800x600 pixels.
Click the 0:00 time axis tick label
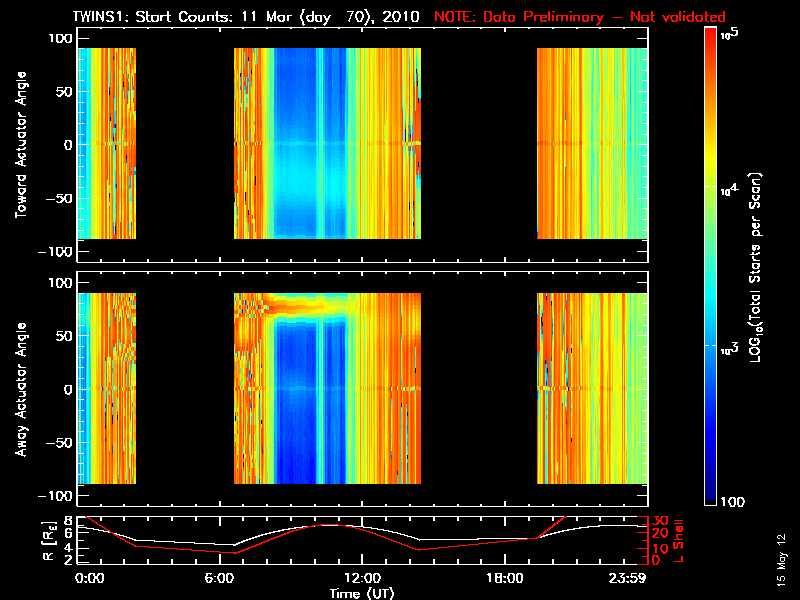point(89,579)
